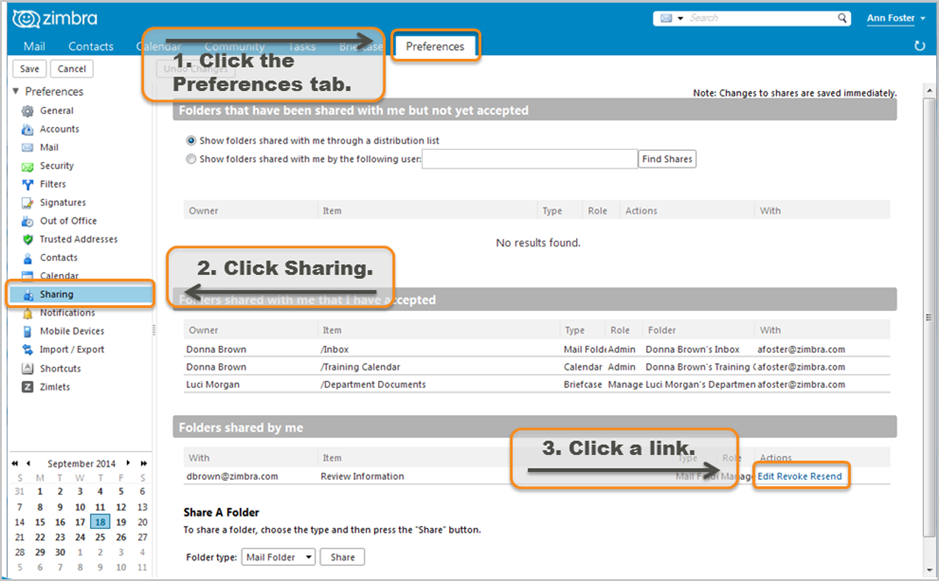This screenshot has width=939, height=581.
Task: Click the Revoke link for dbrown share
Action: (x=792, y=477)
